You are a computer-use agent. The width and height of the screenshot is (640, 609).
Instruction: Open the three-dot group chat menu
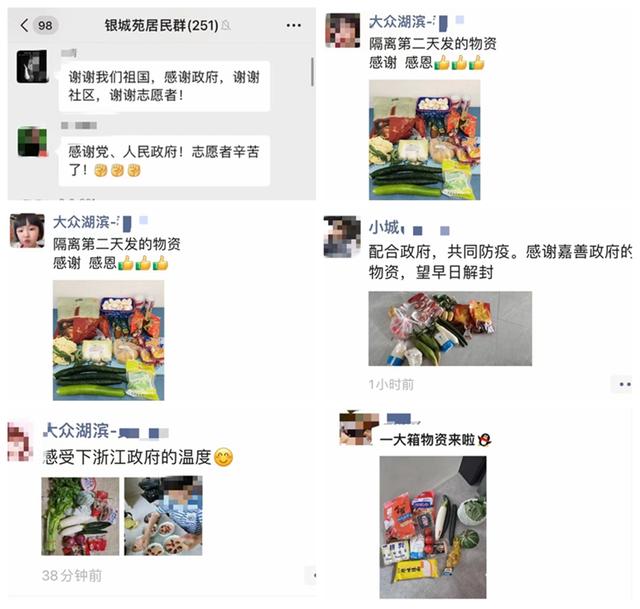tap(293, 25)
